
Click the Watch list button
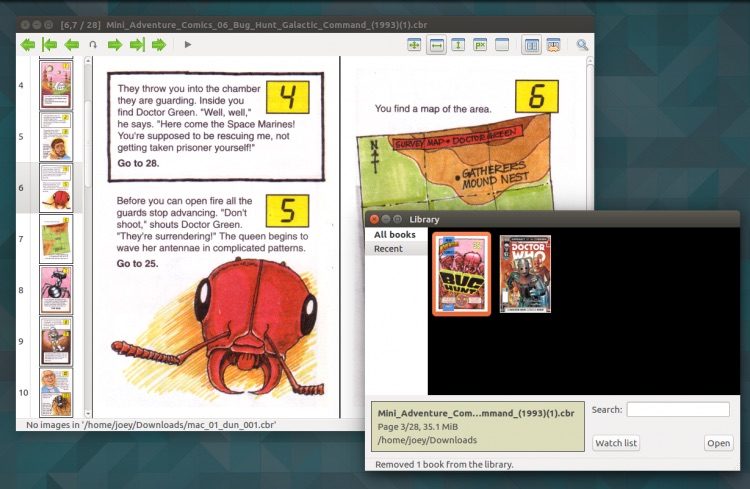coord(616,443)
